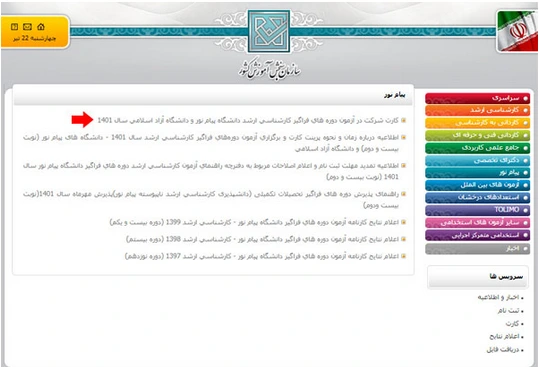This screenshot has height=367, width=539.
Task: Click the Sanjesh organization logo emblem
Action: click(x=269, y=31)
